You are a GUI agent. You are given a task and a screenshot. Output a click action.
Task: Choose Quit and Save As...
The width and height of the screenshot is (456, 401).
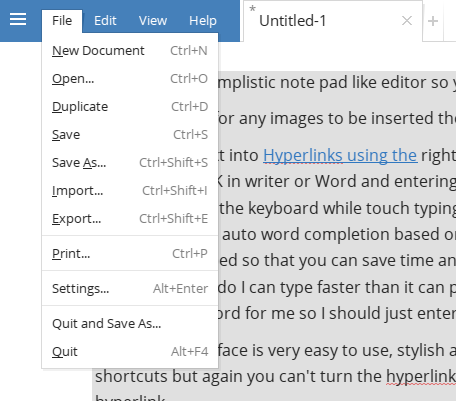click(130, 324)
